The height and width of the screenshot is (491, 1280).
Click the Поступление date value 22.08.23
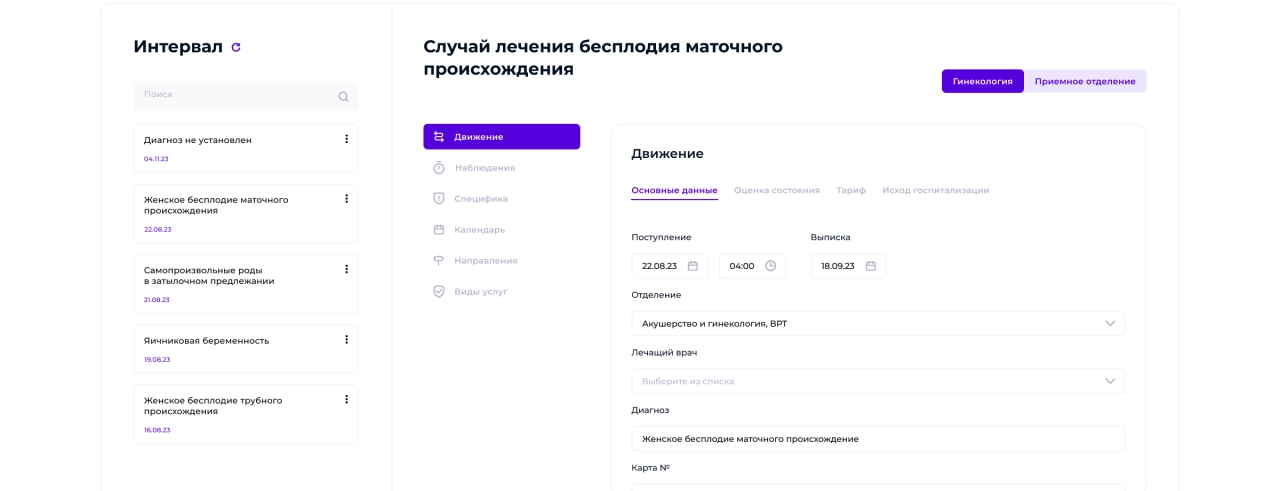[659, 266]
